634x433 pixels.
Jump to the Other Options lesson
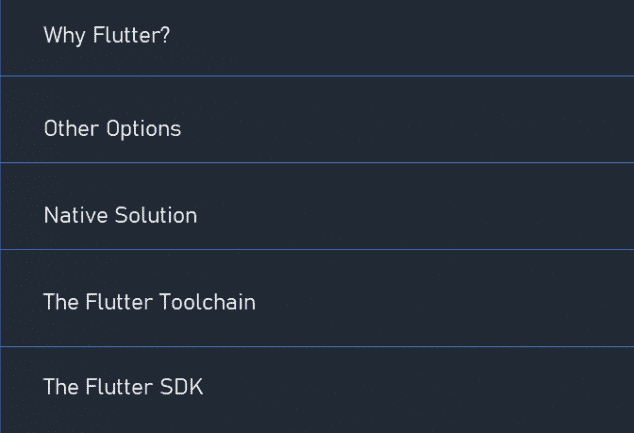click(x=317, y=119)
